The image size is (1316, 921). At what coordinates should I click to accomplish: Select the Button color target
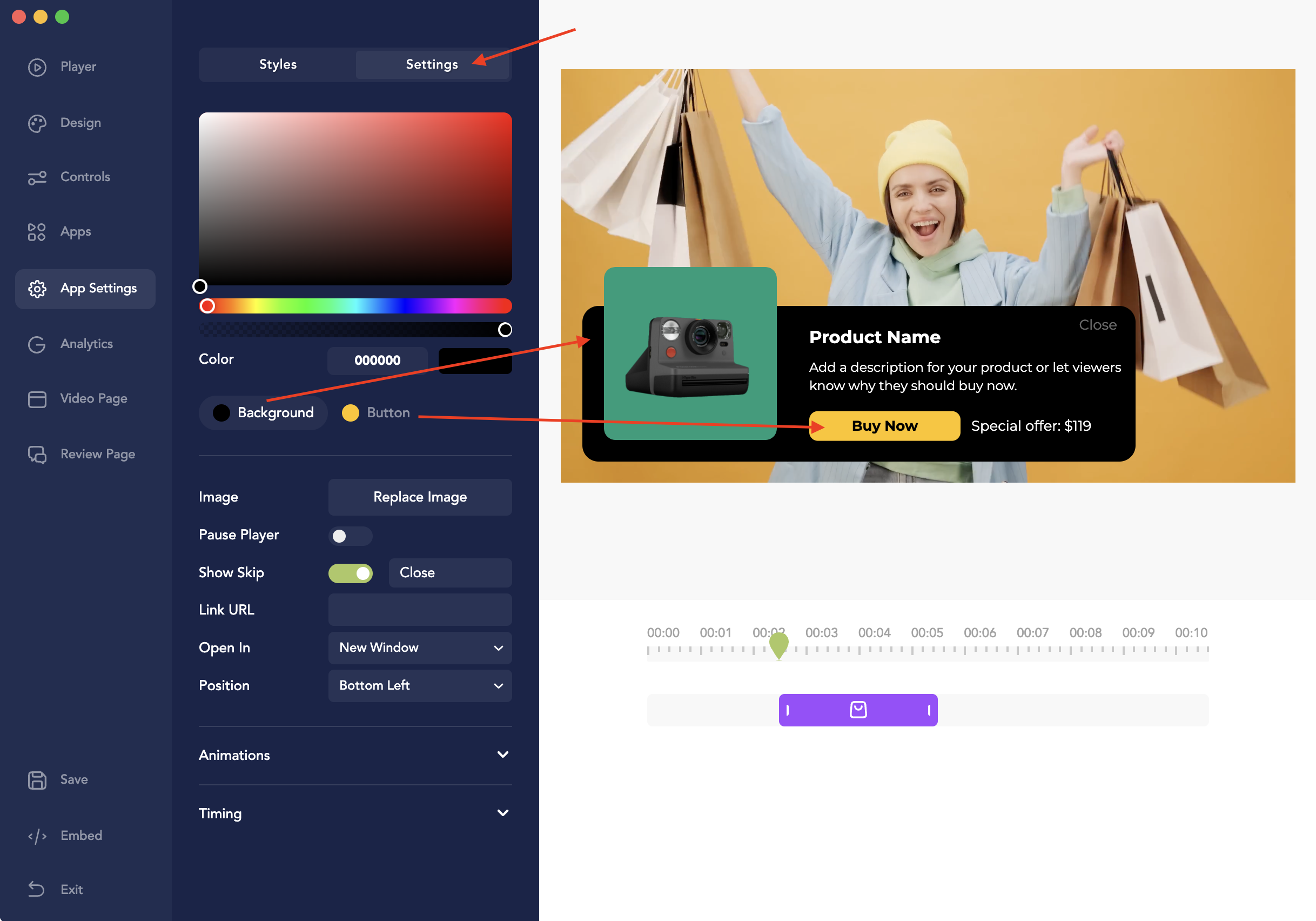coord(376,412)
